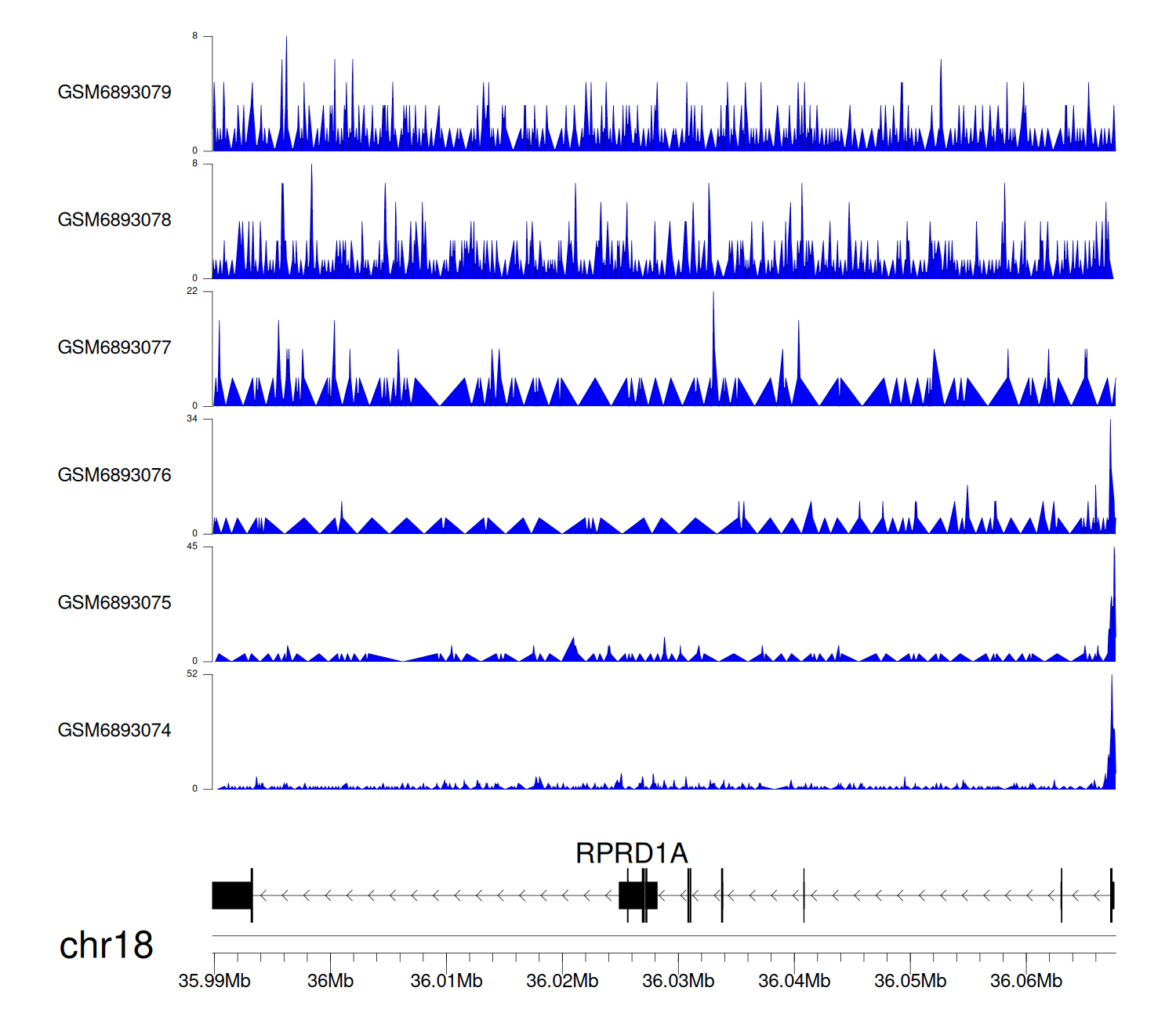Click the large leftmost exon block of RPRD1A
The height and width of the screenshot is (1035, 1176).
click(231, 895)
